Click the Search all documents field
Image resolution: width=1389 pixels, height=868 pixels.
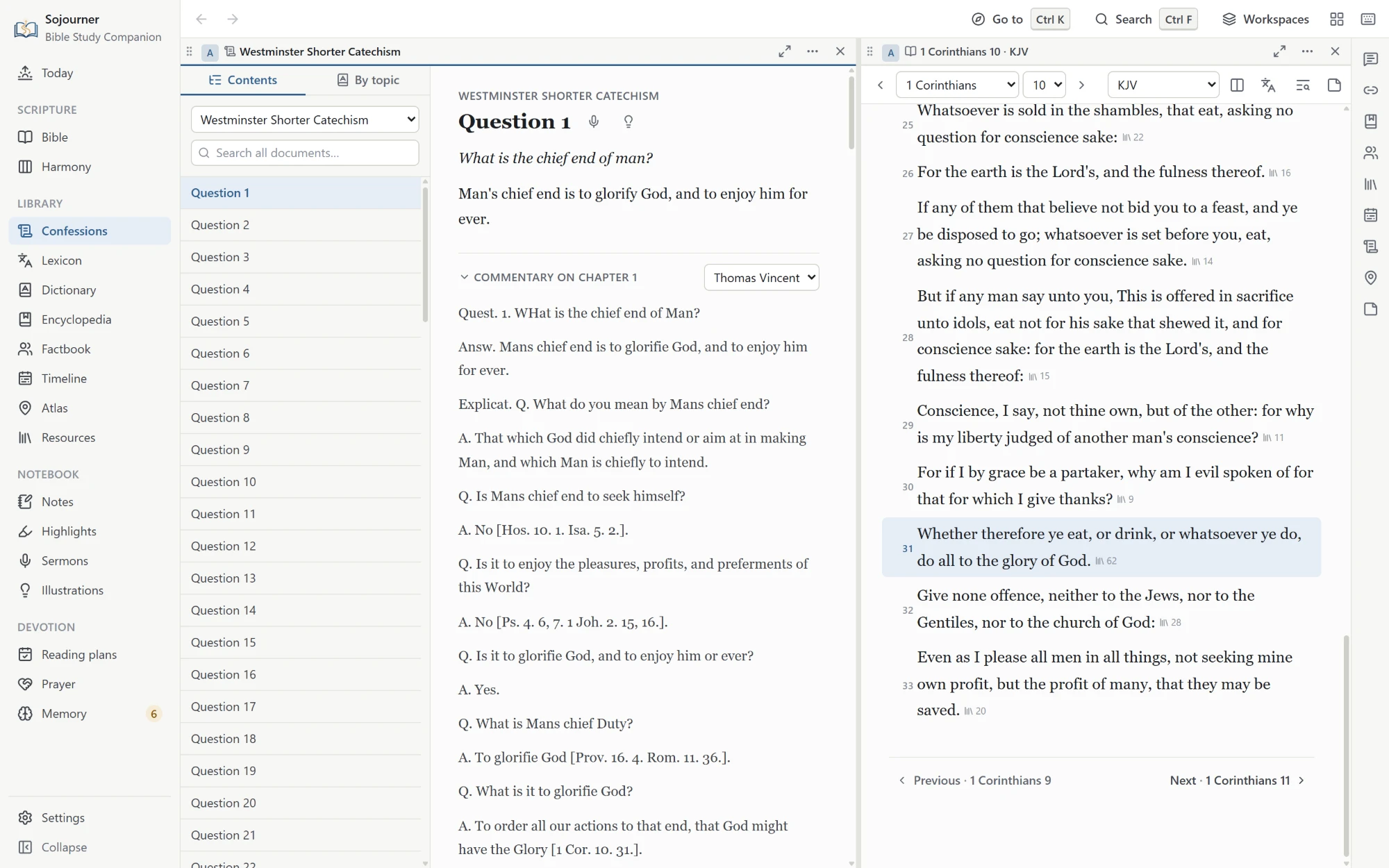pyautogui.click(x=305, y=153)
